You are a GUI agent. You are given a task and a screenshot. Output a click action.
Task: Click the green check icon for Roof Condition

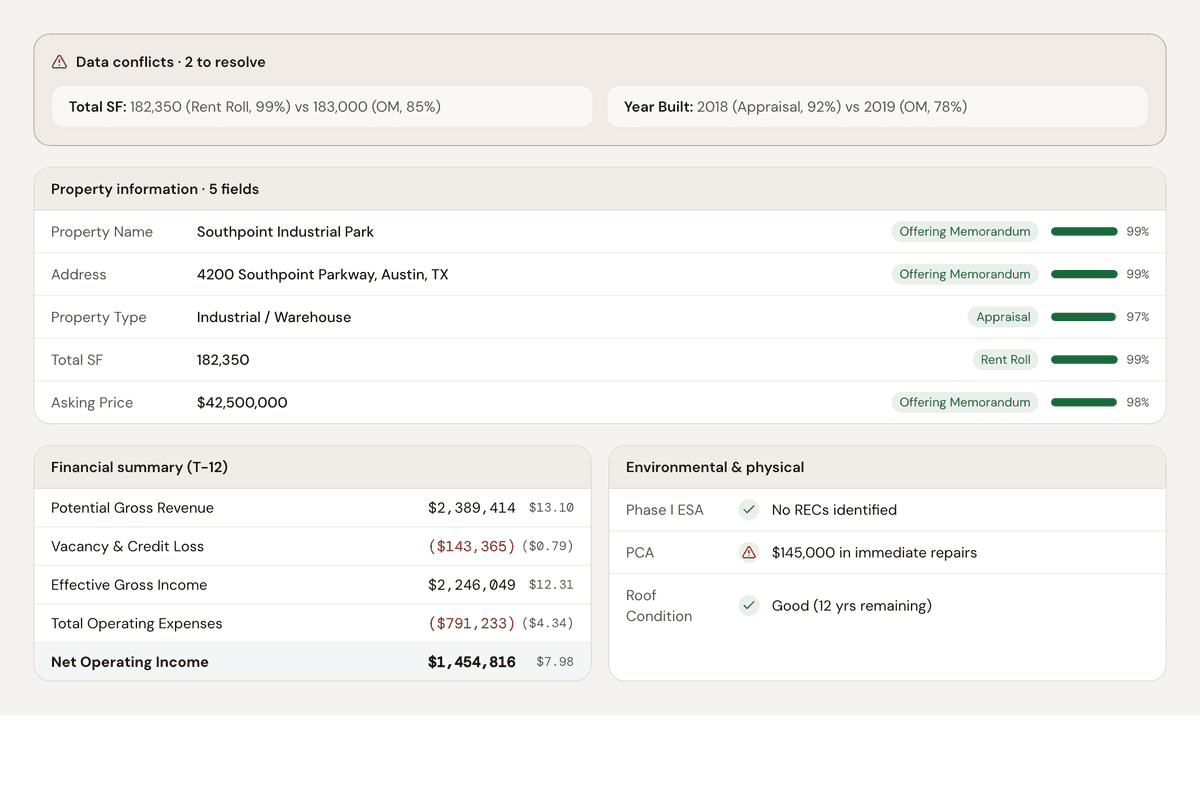point(749,605)
